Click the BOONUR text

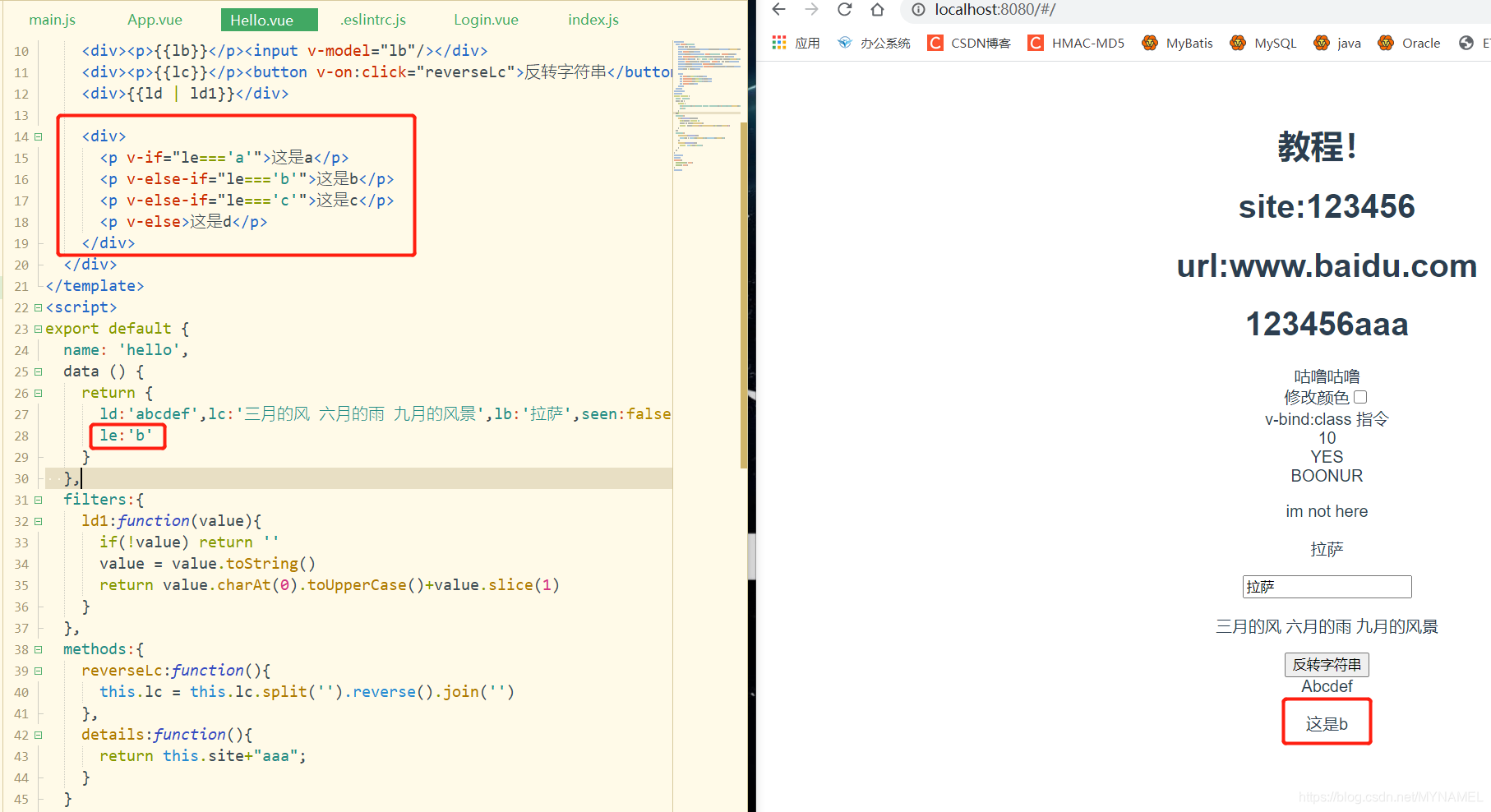pyautogui.click(x=1327, y=476)
